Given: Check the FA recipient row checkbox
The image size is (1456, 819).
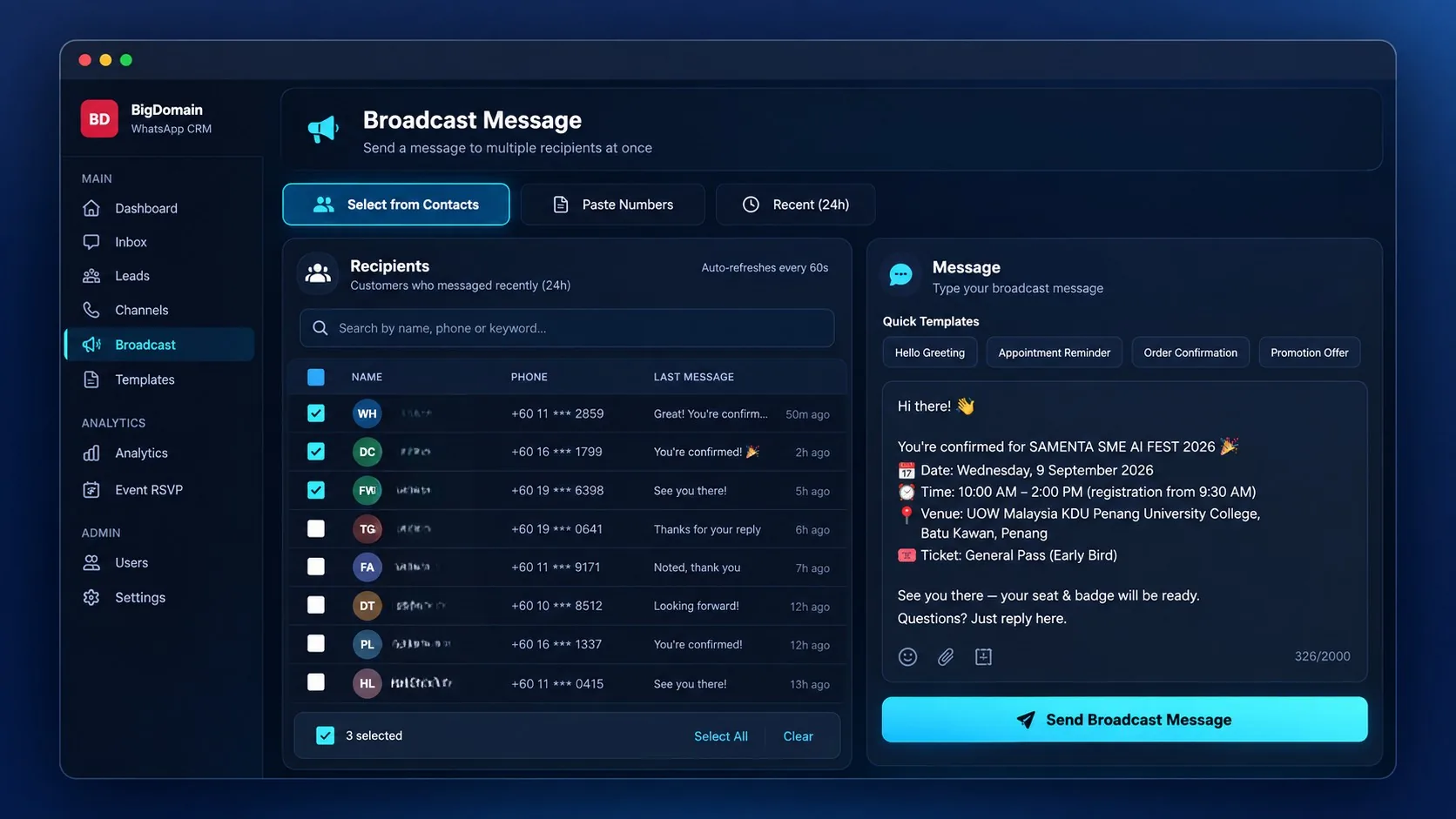Looking at the screenshot, I should click(x=316, y=567).
